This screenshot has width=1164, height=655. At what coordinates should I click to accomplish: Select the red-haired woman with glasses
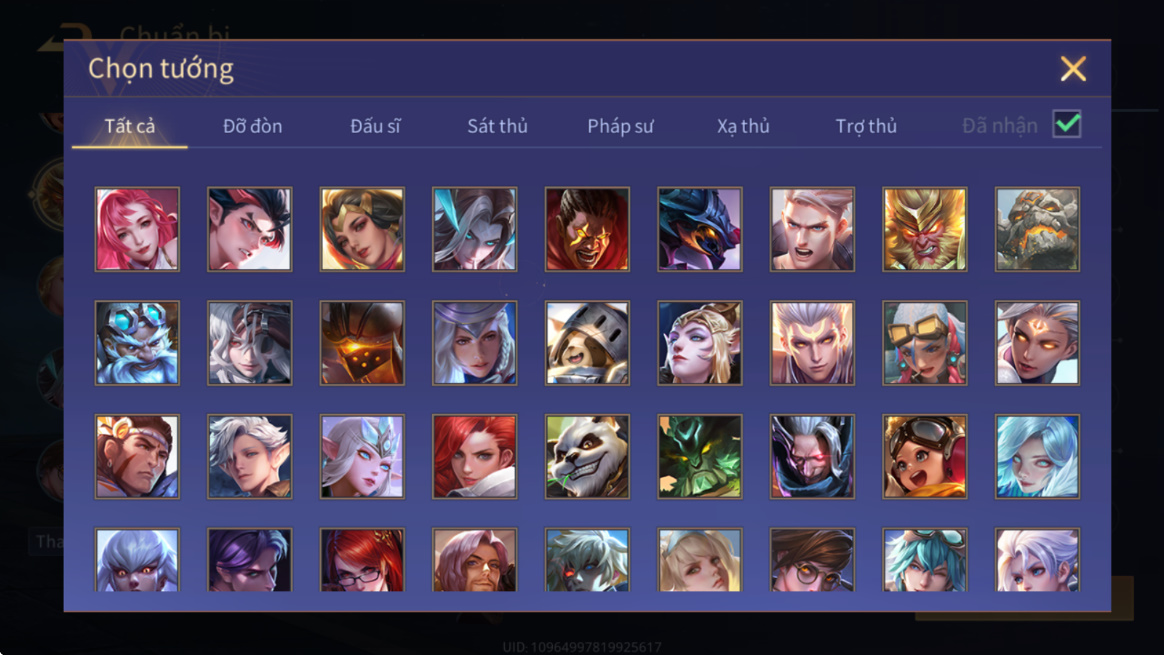(x=362, y=560)
